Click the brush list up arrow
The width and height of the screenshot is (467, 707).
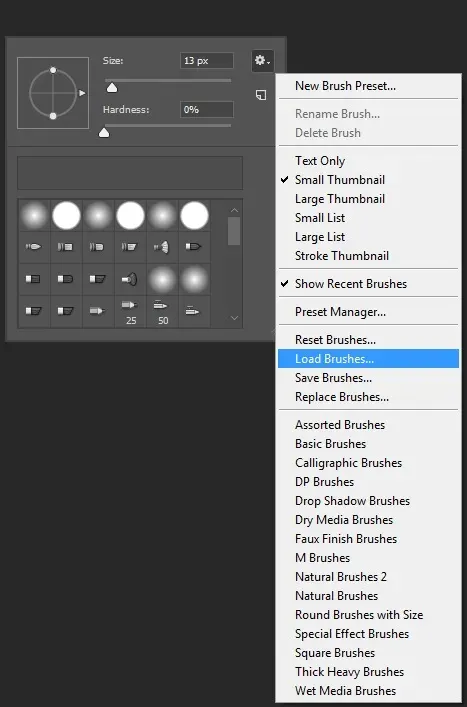coord(234,210)
